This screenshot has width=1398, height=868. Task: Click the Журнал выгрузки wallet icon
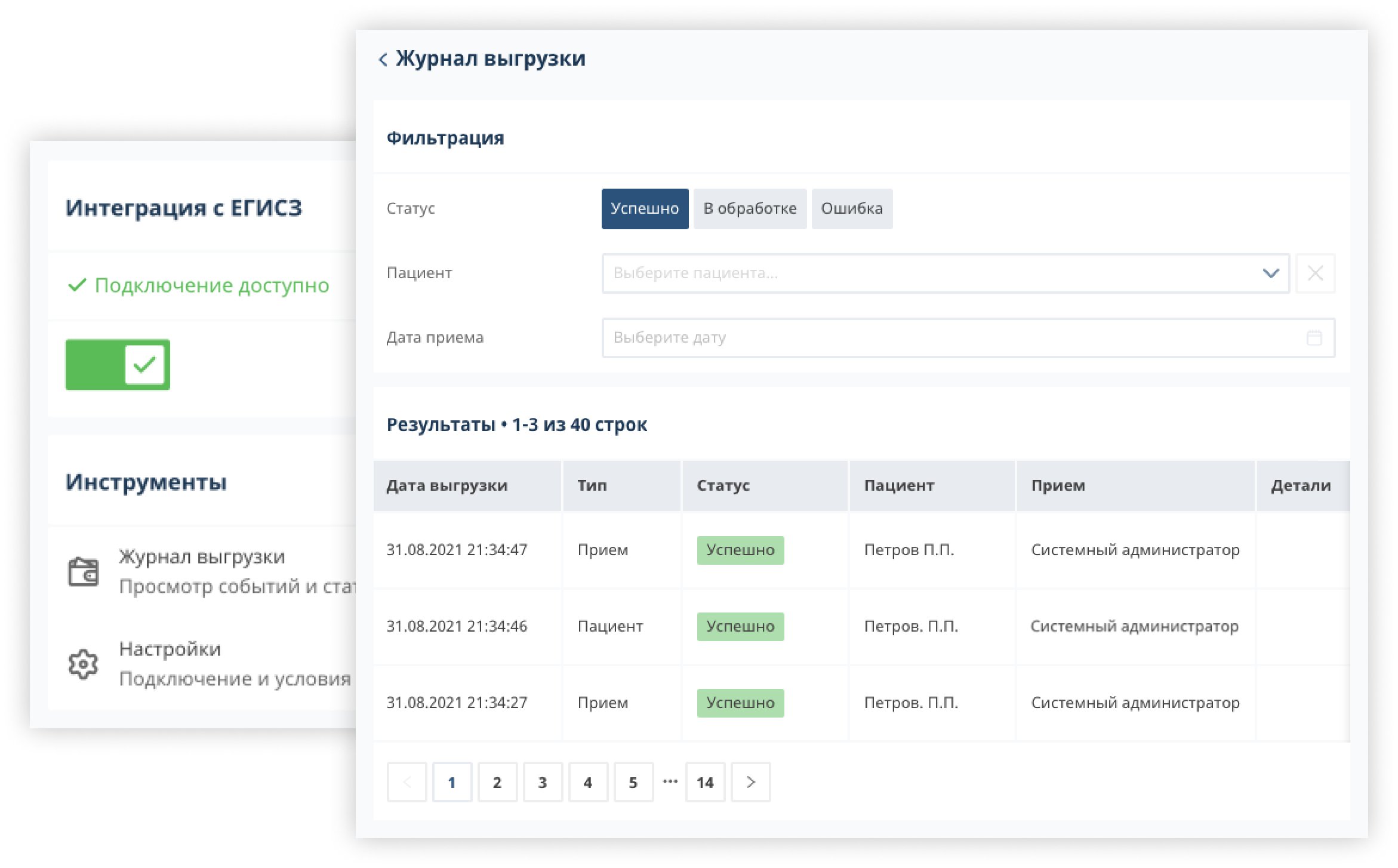click(x=83, y=571)
